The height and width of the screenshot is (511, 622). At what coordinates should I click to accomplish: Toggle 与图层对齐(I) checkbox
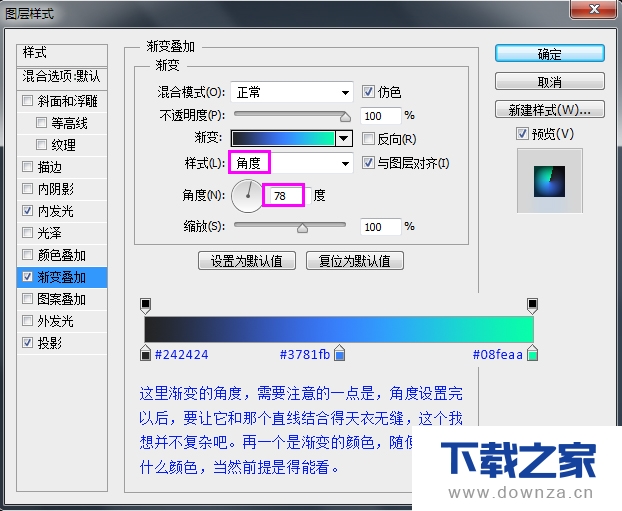coord(368,163)
